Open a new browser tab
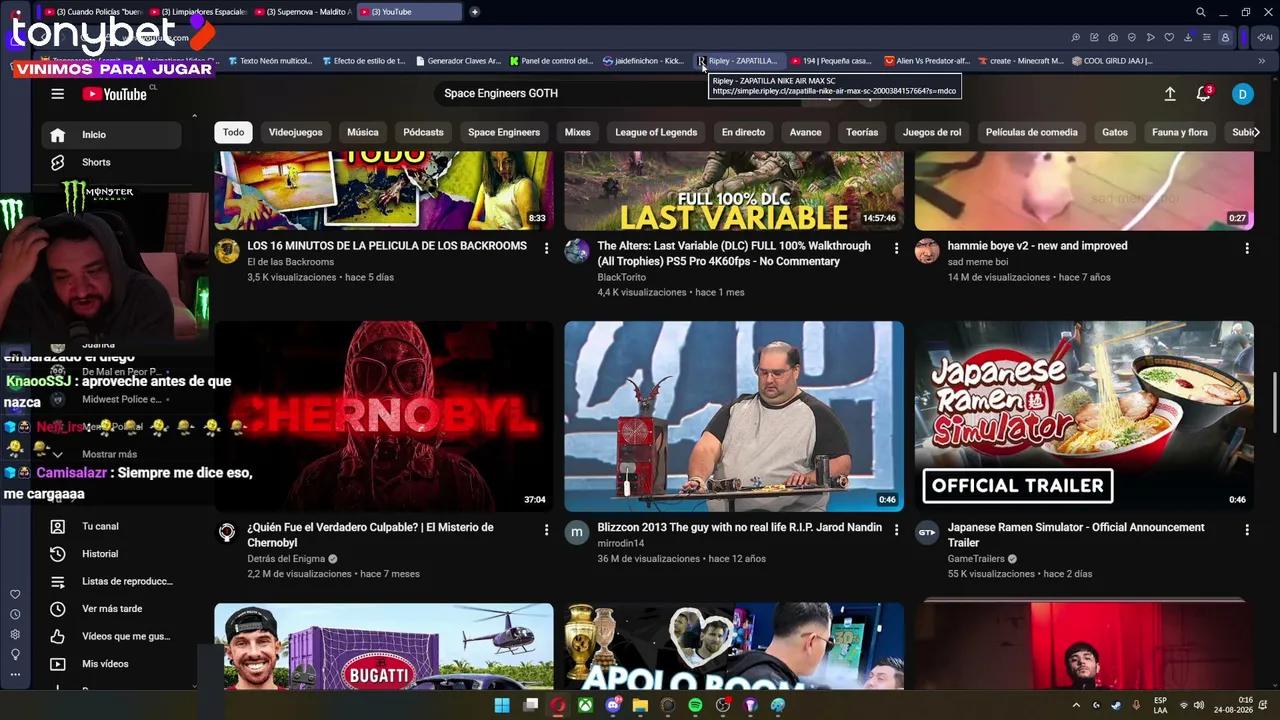Viewport: 1280px width, 720px height. coord(474,12)
